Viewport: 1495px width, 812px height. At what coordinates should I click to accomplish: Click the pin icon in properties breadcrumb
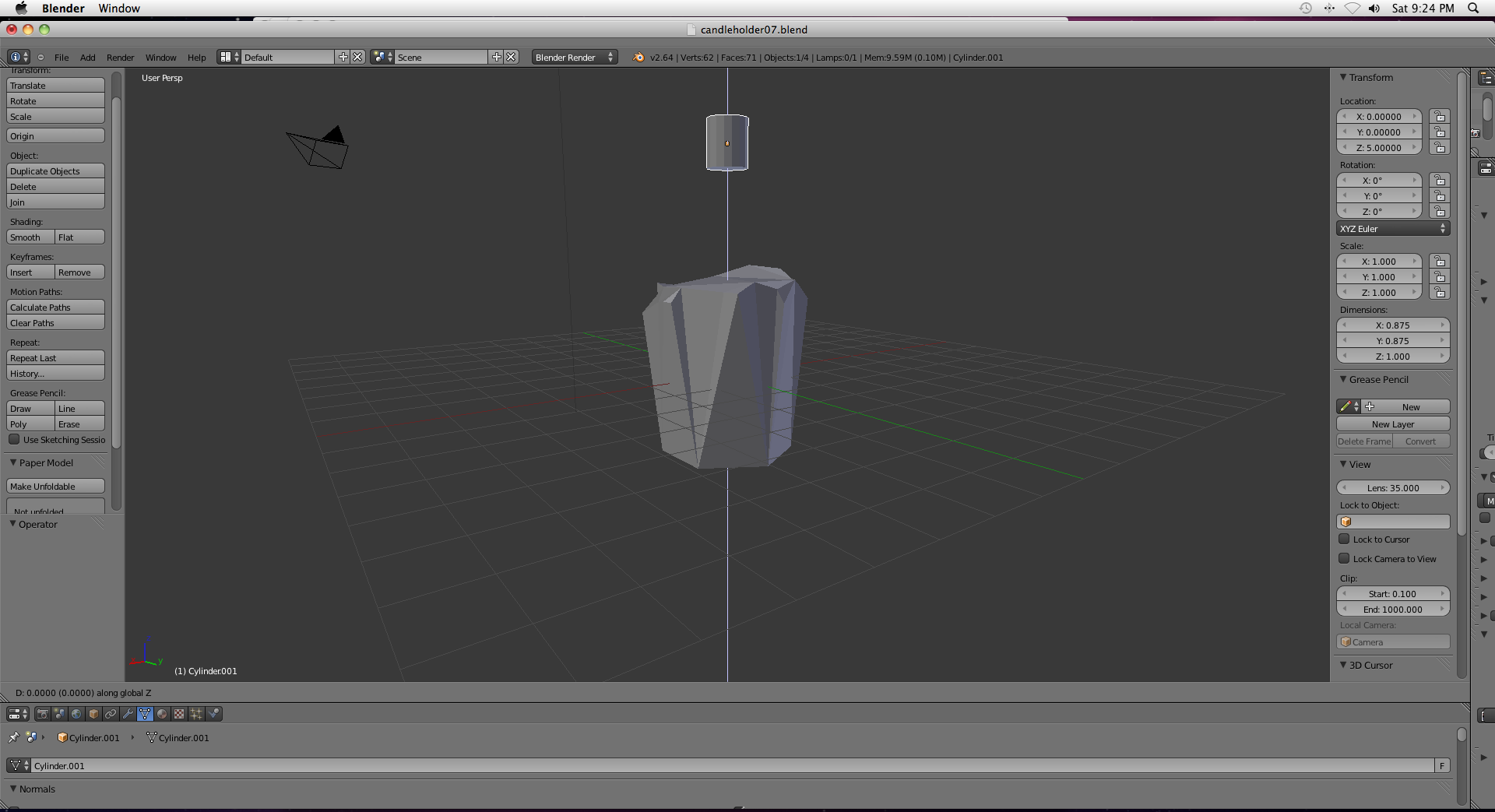point(14,737)
